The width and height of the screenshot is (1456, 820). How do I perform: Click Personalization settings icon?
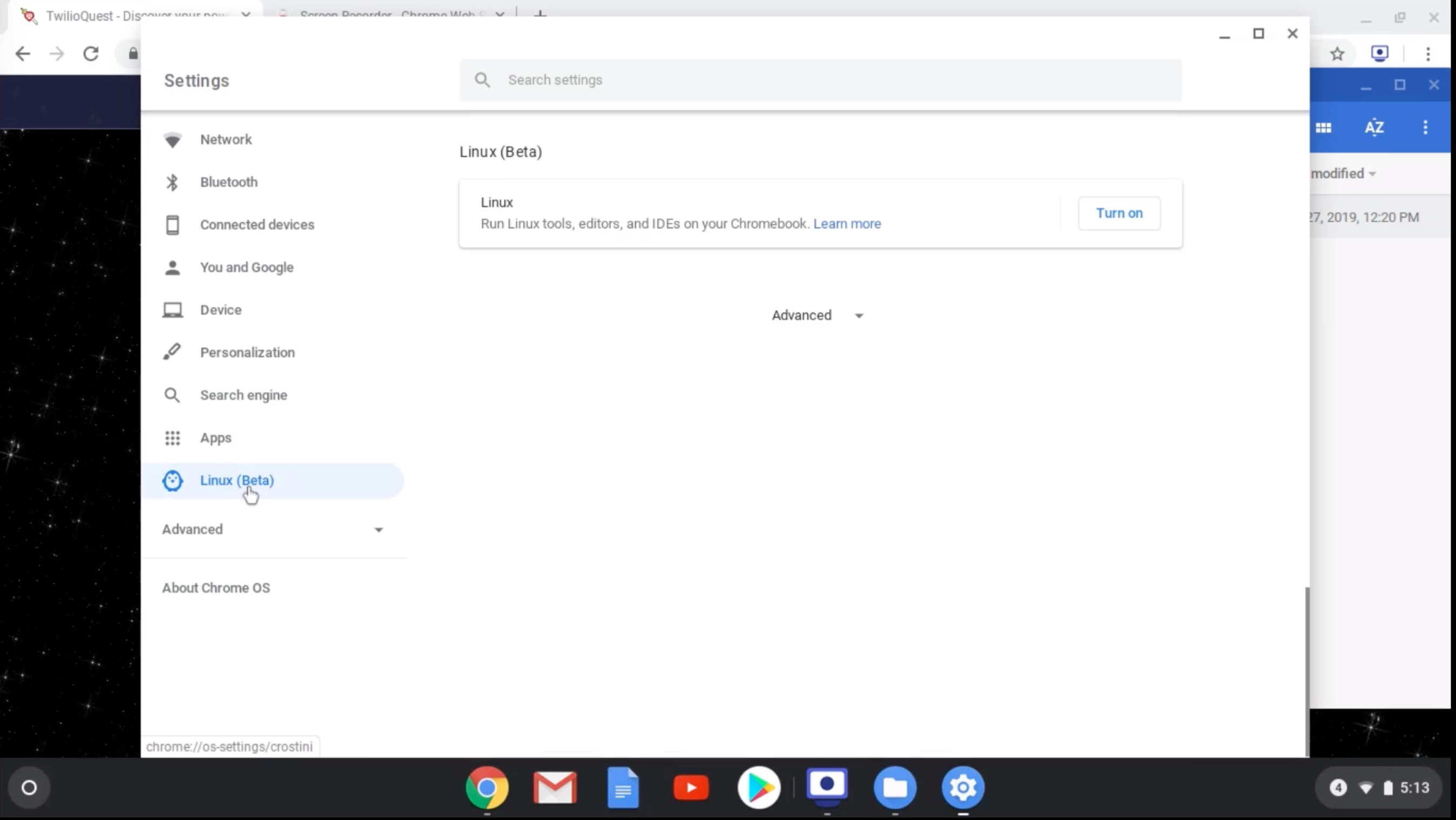[x=171, y=352]
